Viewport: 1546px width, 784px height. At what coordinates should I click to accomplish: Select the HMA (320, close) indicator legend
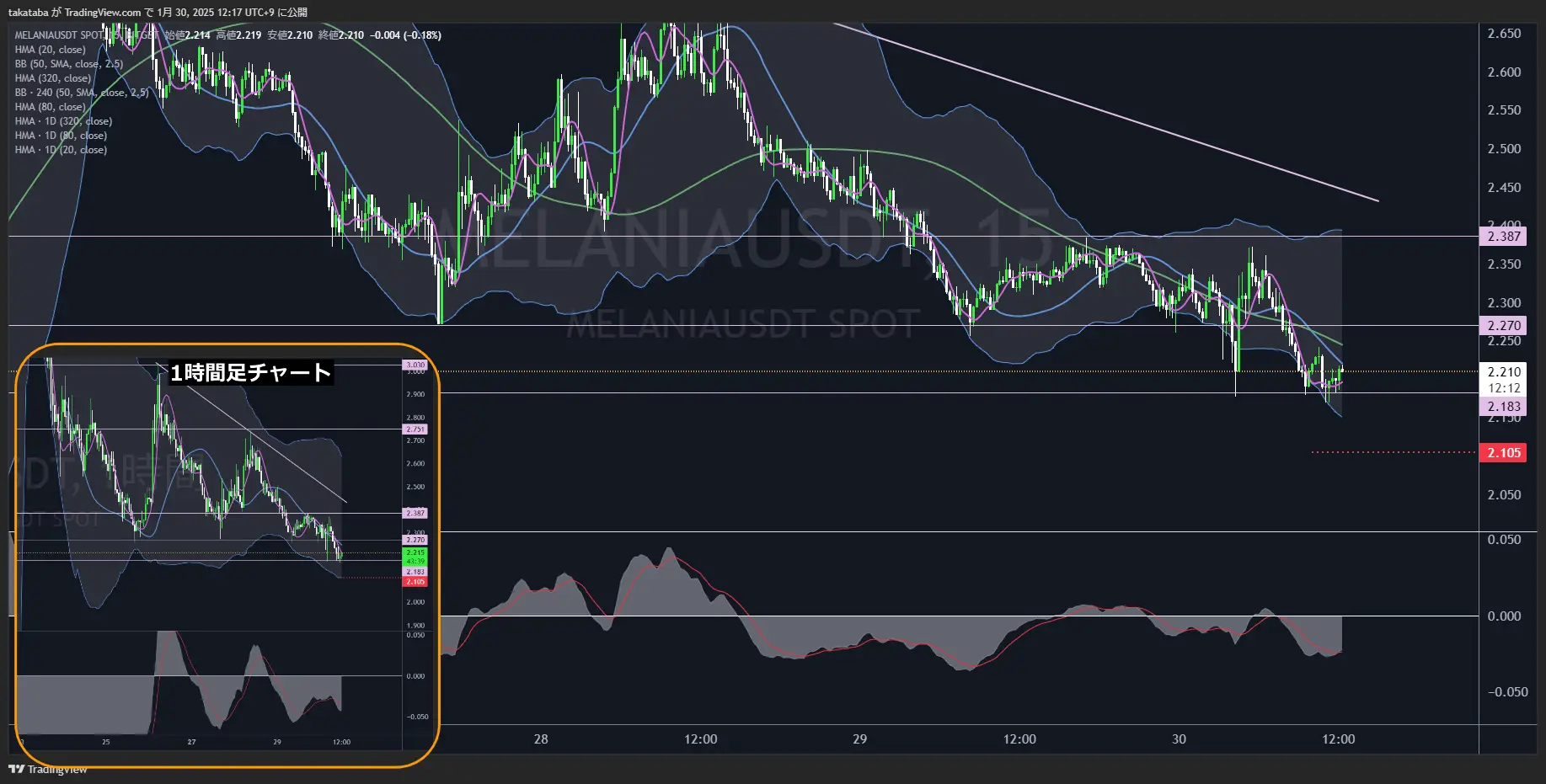52,78
